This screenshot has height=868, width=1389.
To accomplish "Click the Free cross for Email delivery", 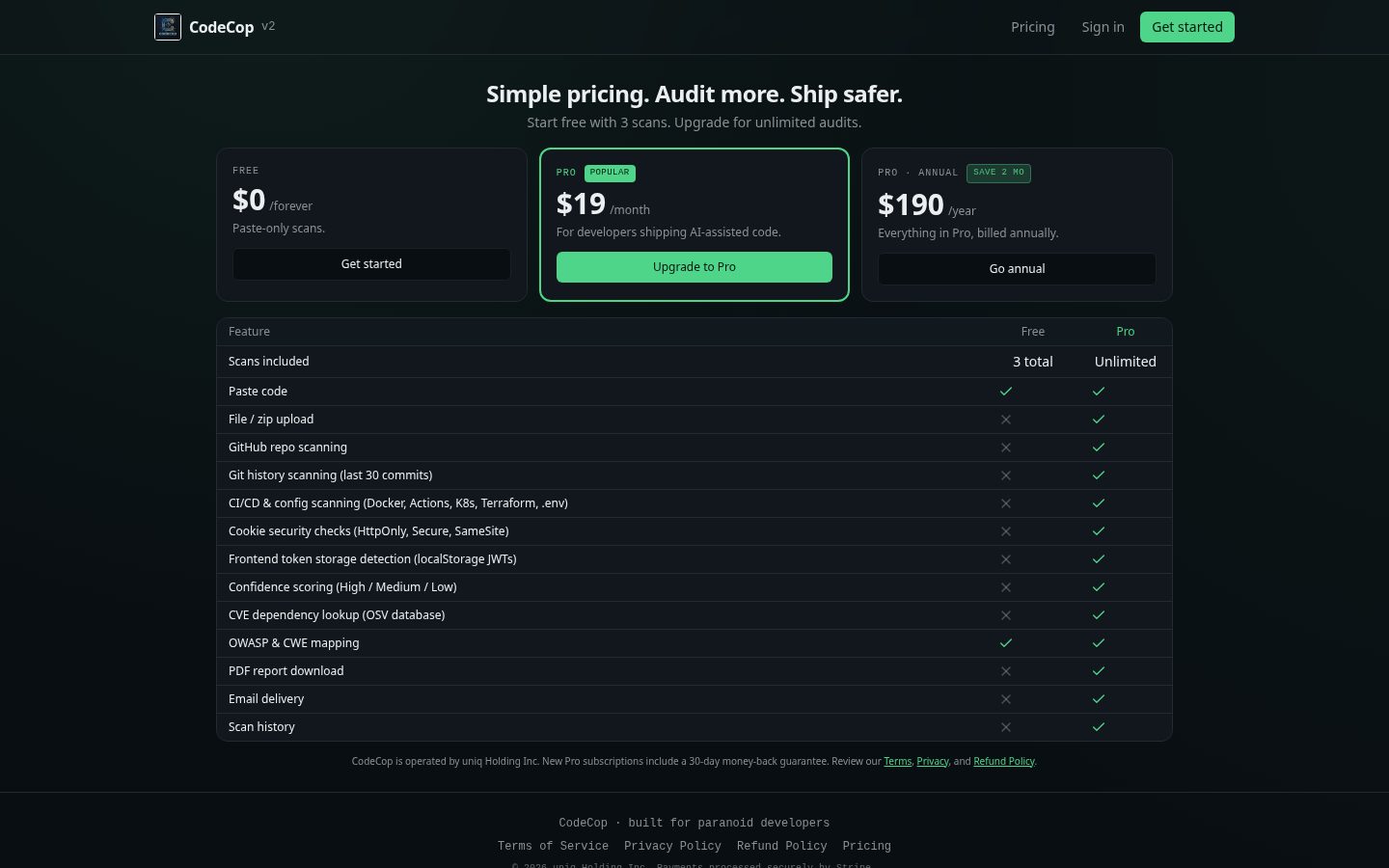I will tap(1006, 699).
